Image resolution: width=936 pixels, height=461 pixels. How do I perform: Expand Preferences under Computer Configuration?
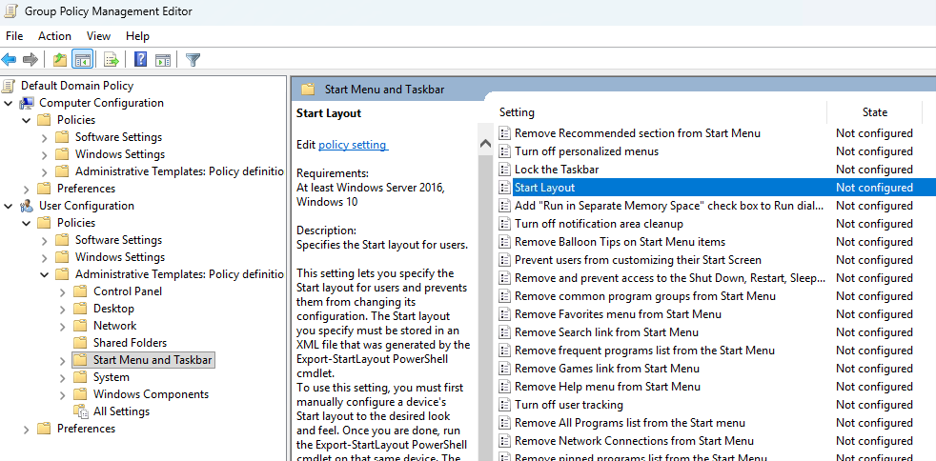click(26, 189)
